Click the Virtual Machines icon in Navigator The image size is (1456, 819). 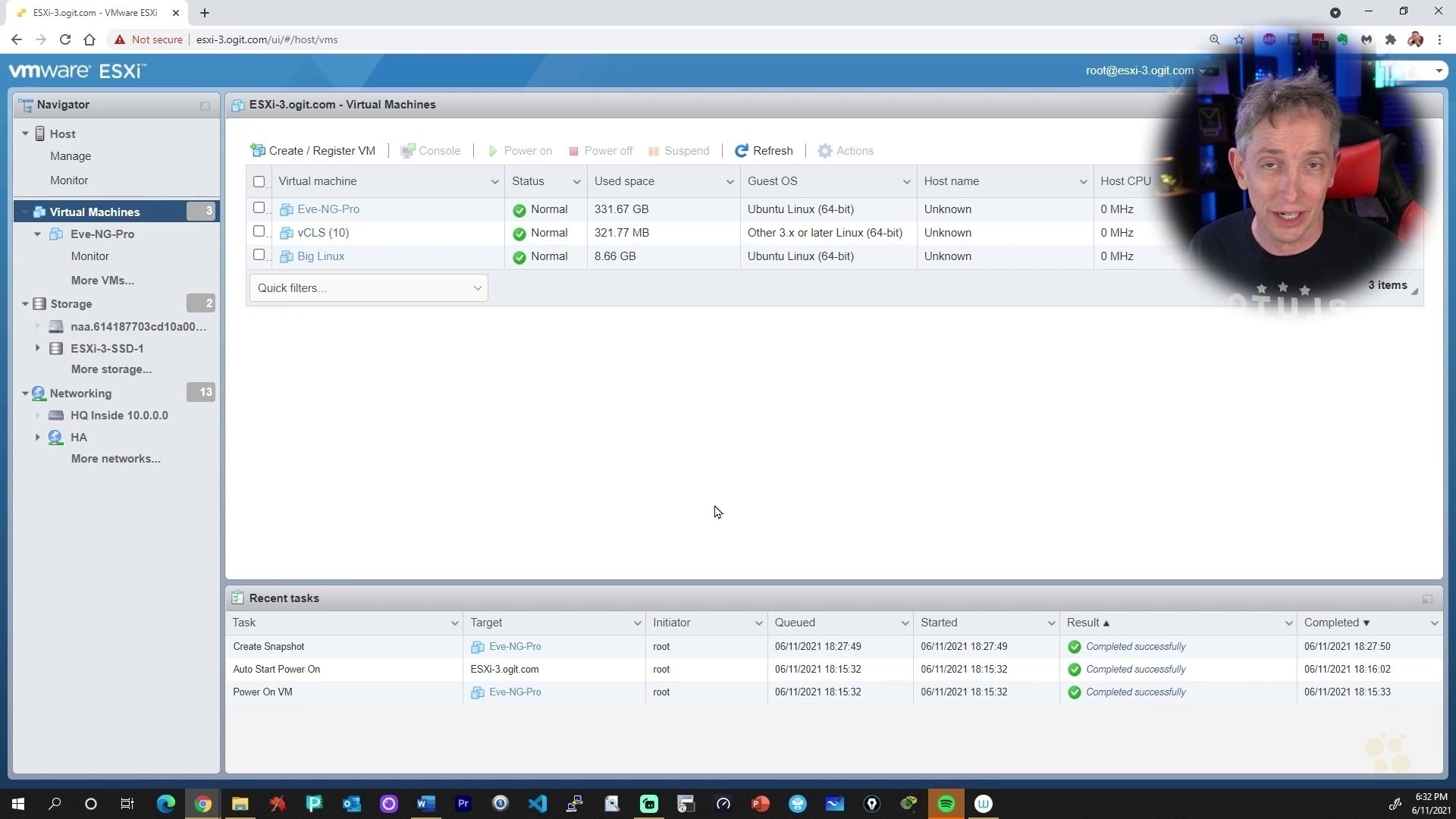click(40, 211)
